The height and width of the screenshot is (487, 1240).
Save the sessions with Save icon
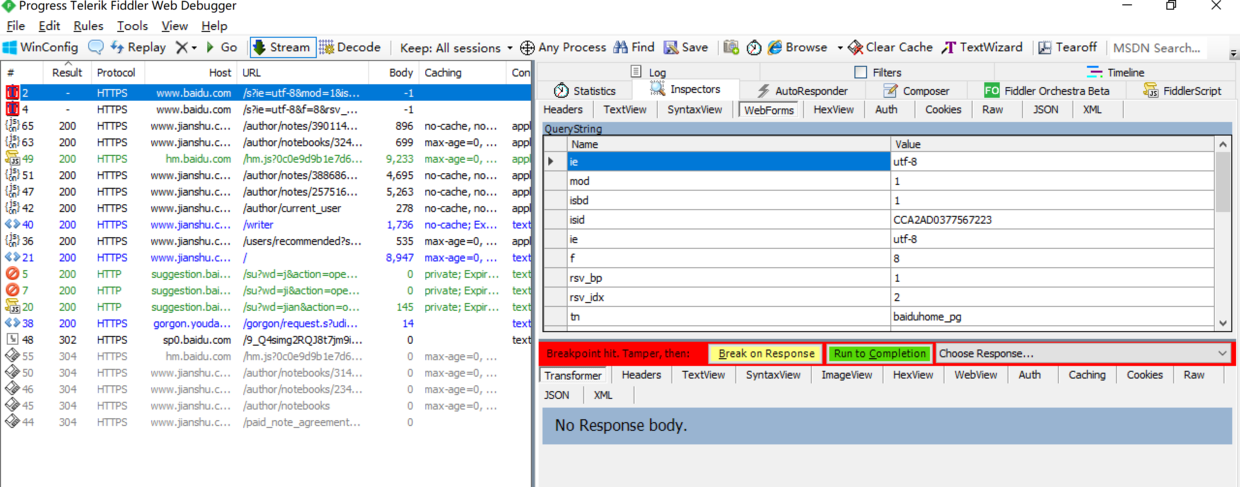coord(686,47)
